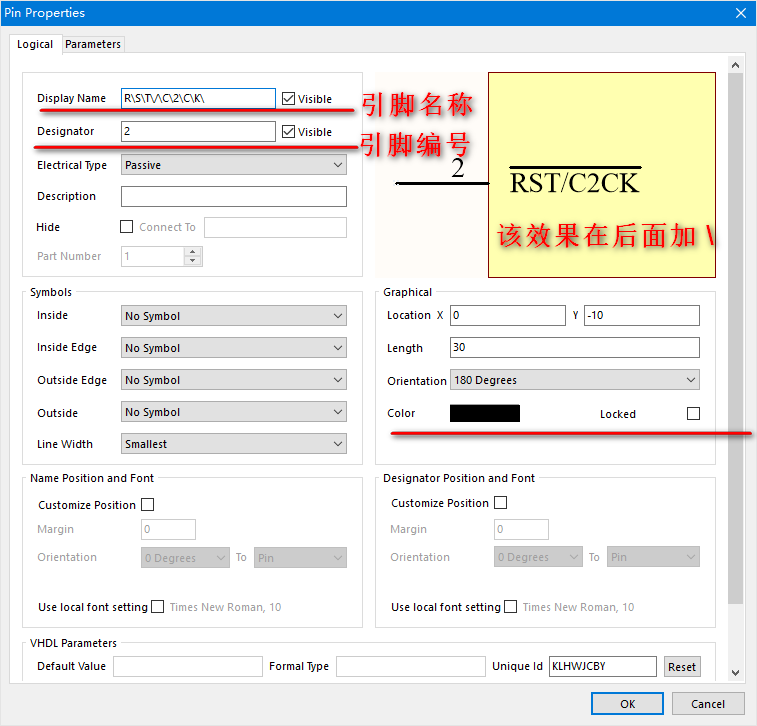The width and height of the screenshot is (757, 726).
Task: Open the Electrical Type dropdown
Action: point(233,165)
